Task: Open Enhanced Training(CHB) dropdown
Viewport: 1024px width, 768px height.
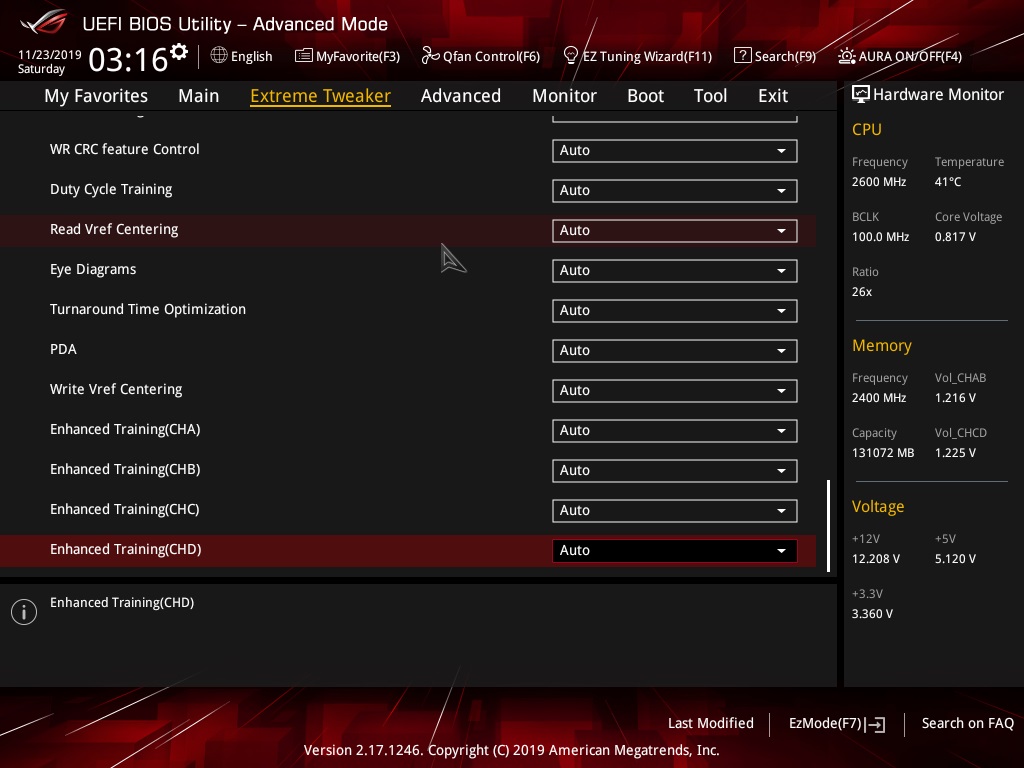Action: point(675,470)
